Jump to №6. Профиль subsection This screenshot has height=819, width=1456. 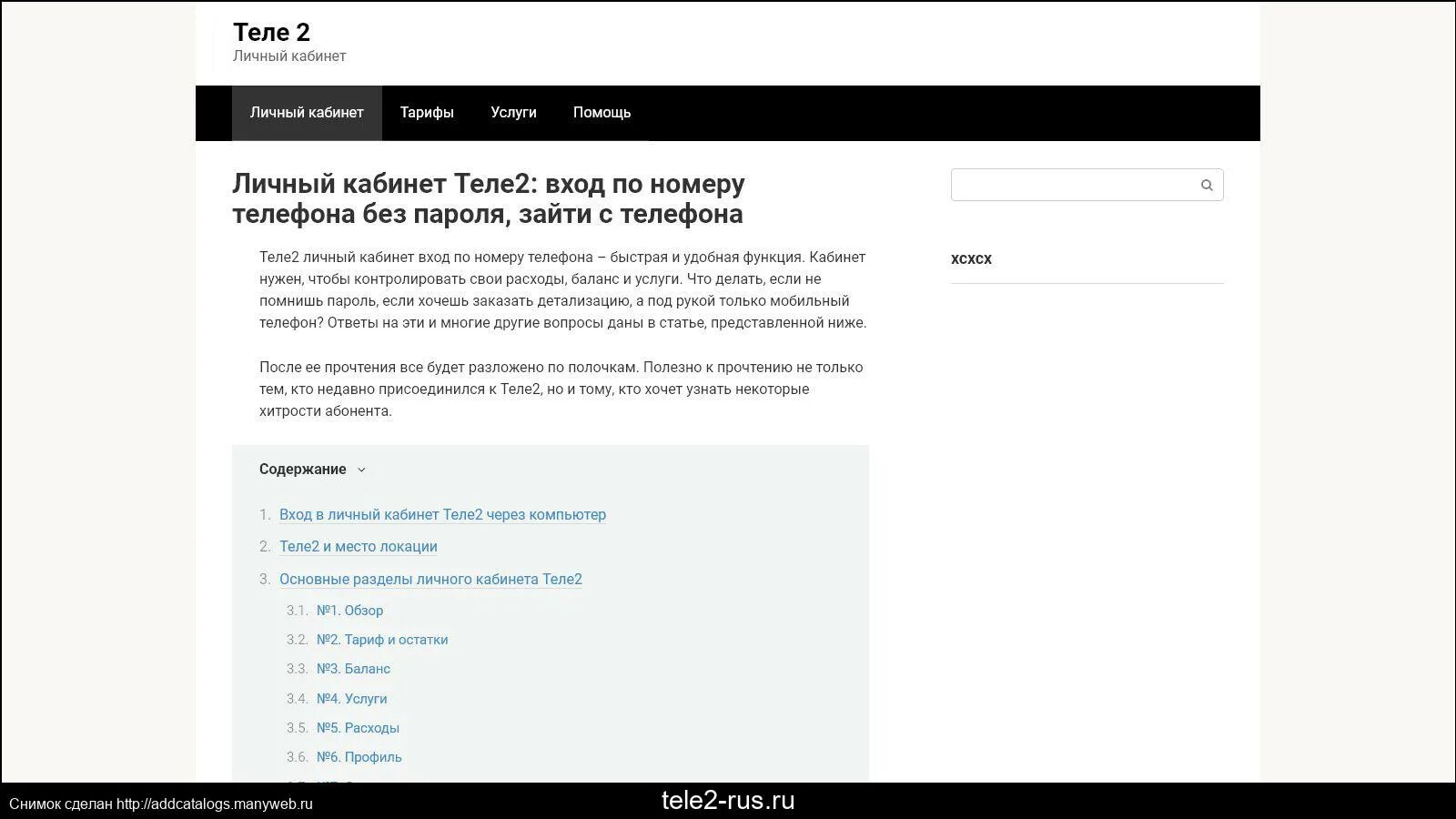pos(359,757)
